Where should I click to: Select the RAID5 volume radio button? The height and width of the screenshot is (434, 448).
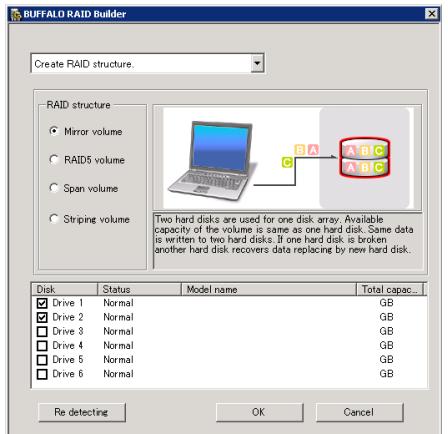click(54, 159)
